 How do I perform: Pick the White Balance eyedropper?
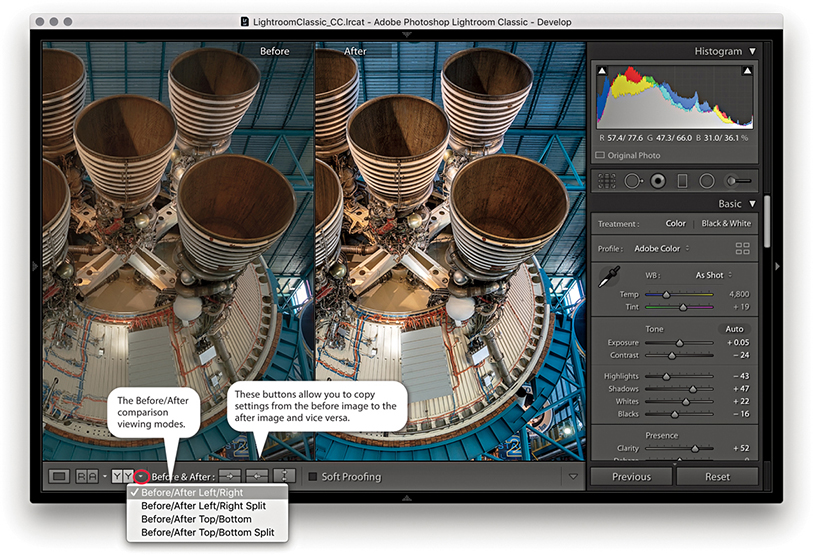pyautogui.click(x=606, y=278)
